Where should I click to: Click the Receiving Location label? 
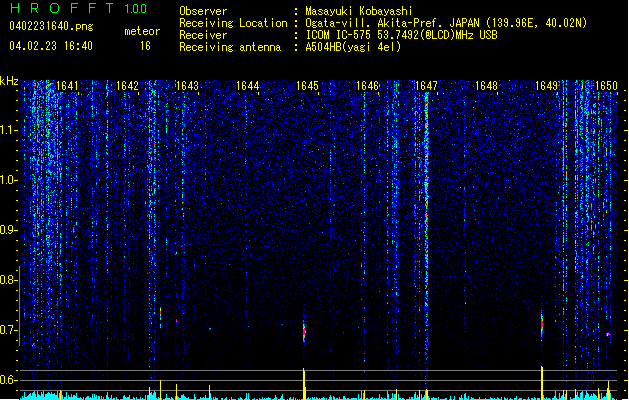coord(233,23)
